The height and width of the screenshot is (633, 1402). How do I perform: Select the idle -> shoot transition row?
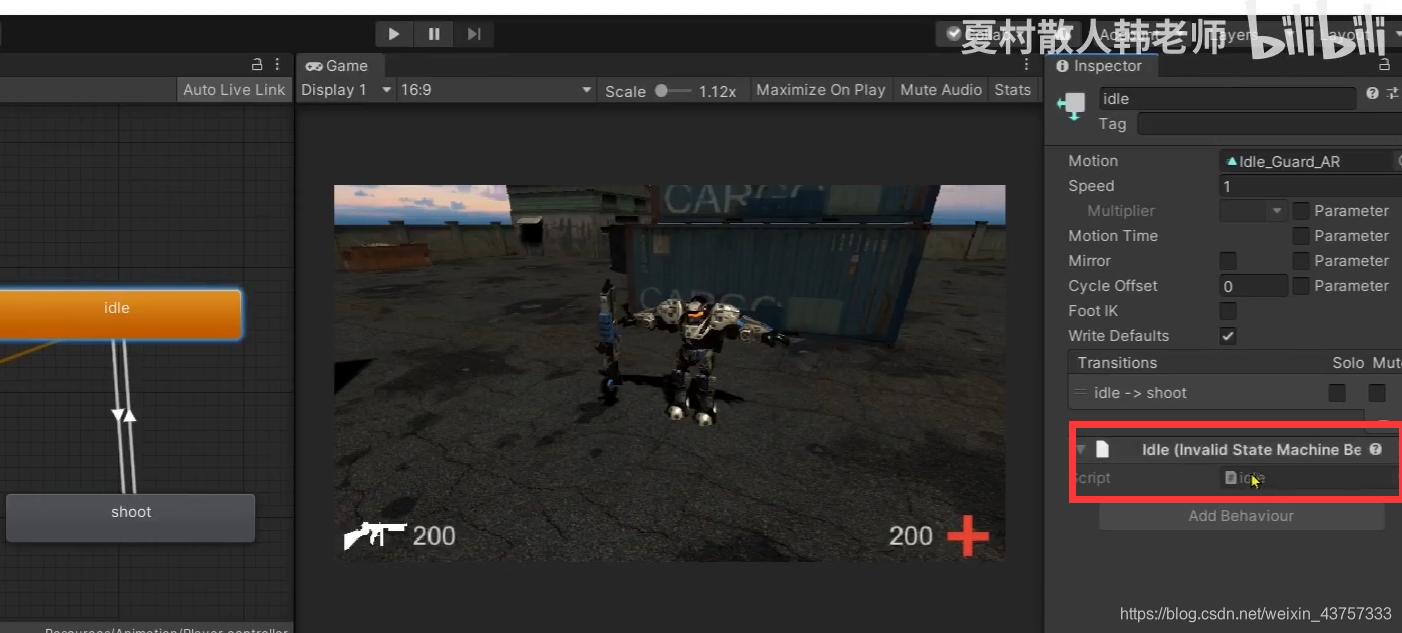[x=1235, y=393]
